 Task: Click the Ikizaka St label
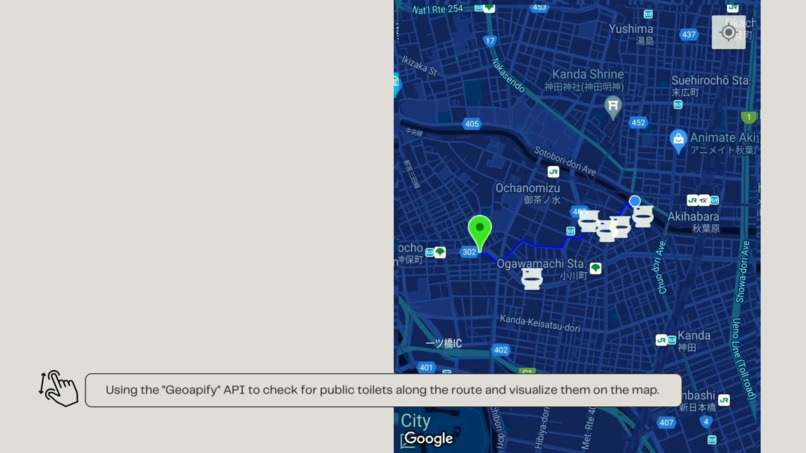(419, 66)
